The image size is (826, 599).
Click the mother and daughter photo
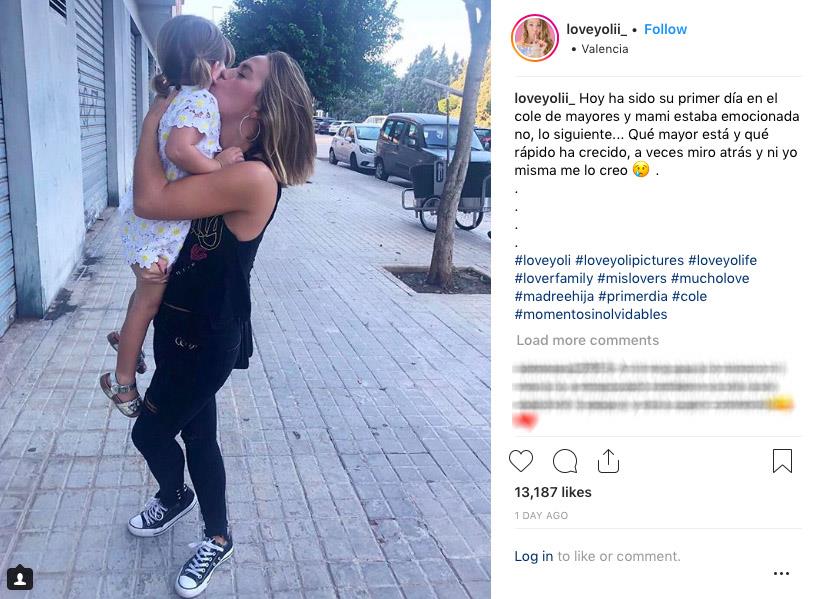(x=245, y=299)
